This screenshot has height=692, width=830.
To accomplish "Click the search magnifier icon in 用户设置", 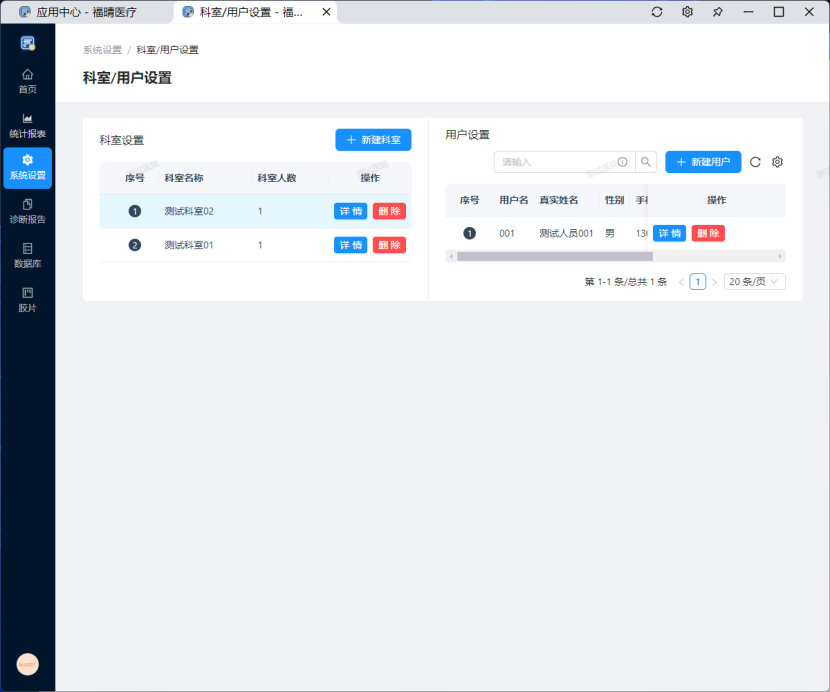I will (x=646, y=162).
